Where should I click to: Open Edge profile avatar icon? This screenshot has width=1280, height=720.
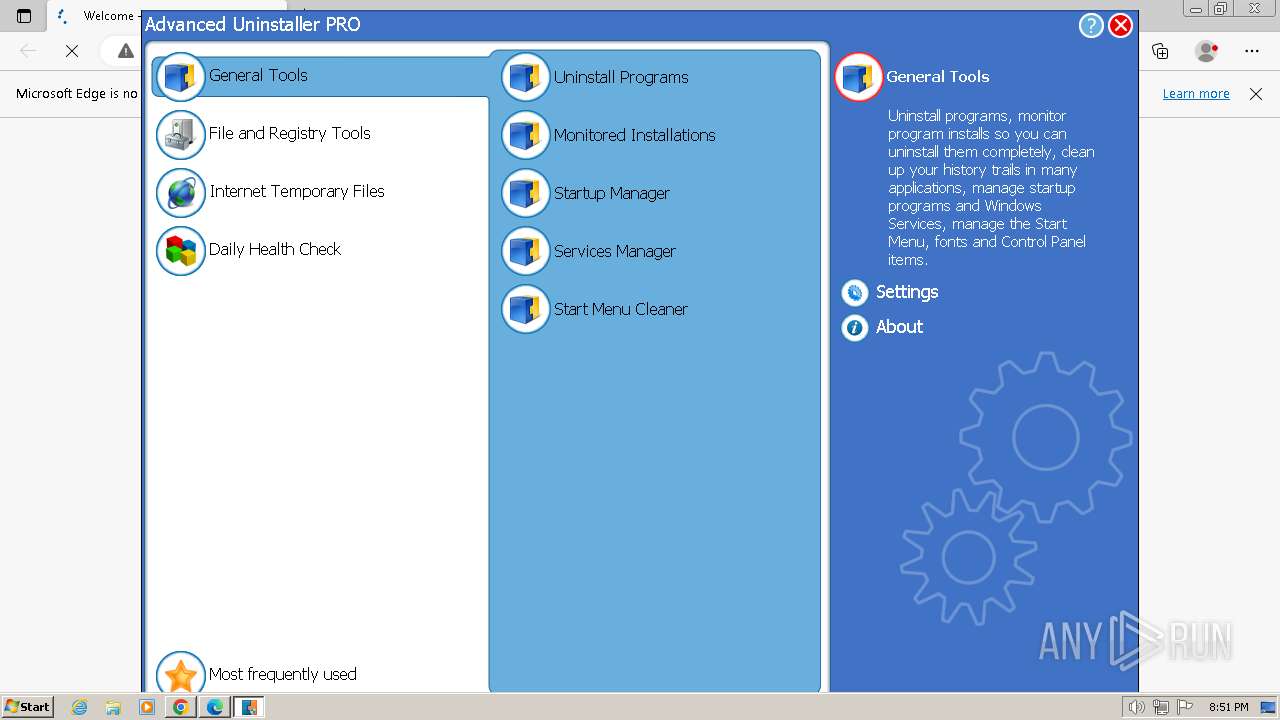pyautogui.click(x=1207, y=51)
